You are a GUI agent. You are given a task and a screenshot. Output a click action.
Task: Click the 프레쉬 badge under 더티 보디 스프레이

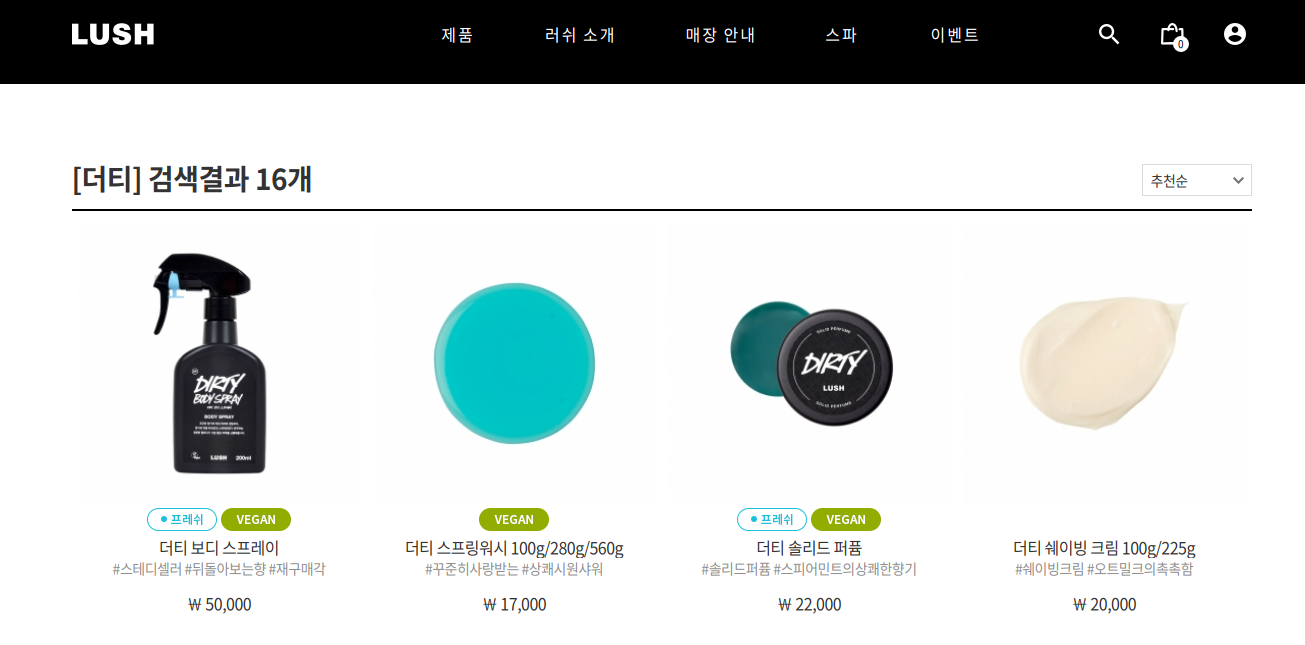182,519
